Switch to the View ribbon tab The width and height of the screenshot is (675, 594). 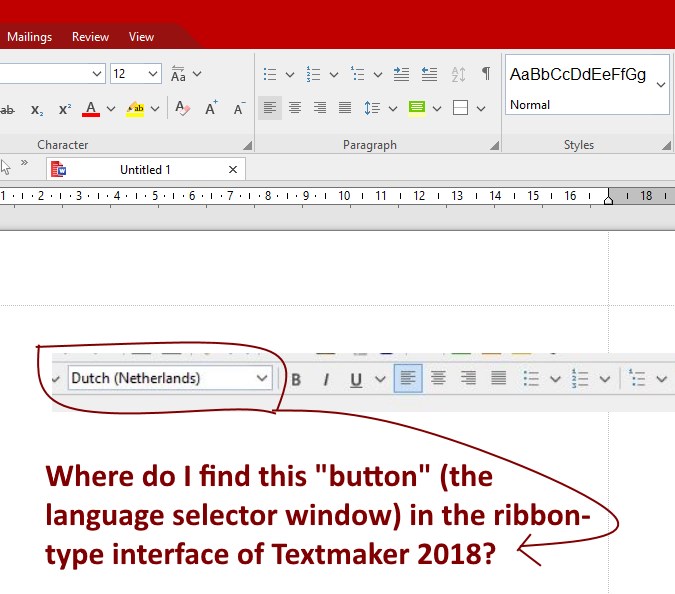click(x=141, y=37)
